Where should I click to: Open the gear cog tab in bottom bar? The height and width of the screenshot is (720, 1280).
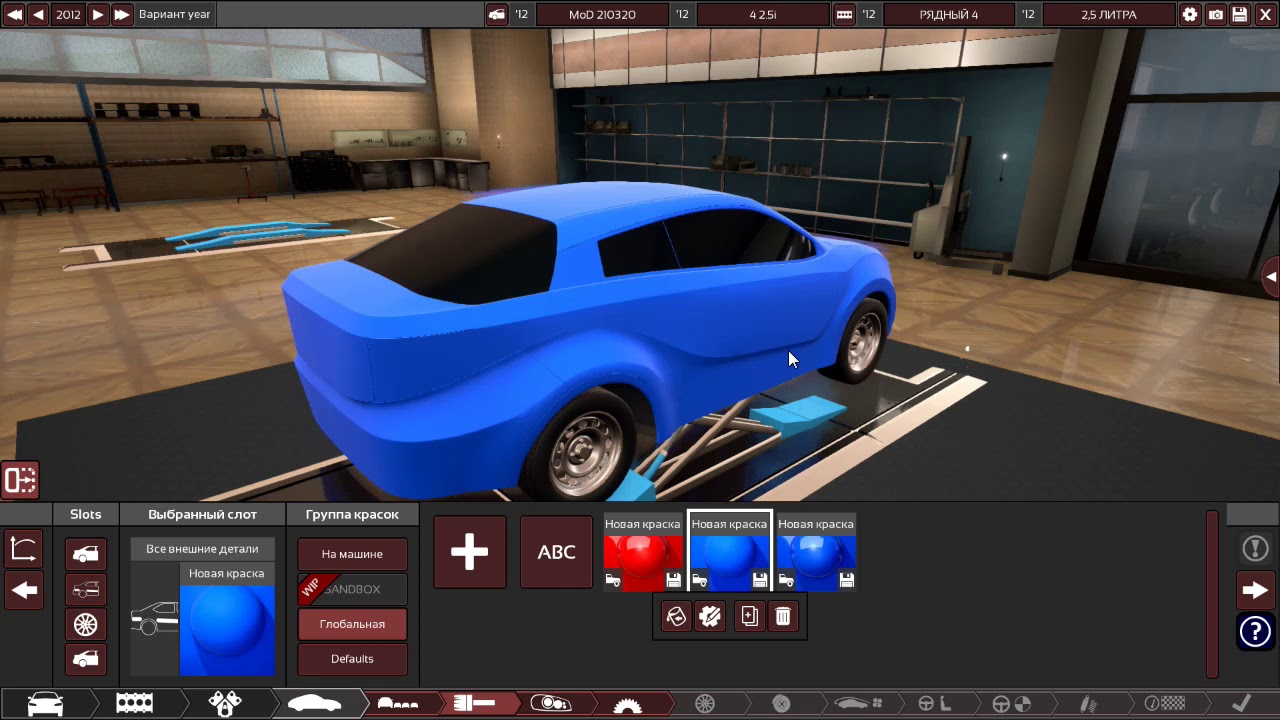[627, 704]
